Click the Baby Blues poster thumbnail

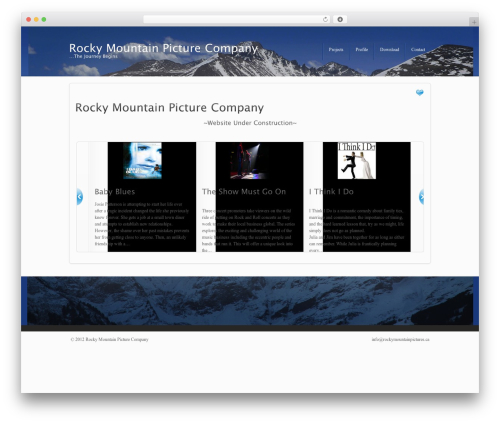coord(143,161)
